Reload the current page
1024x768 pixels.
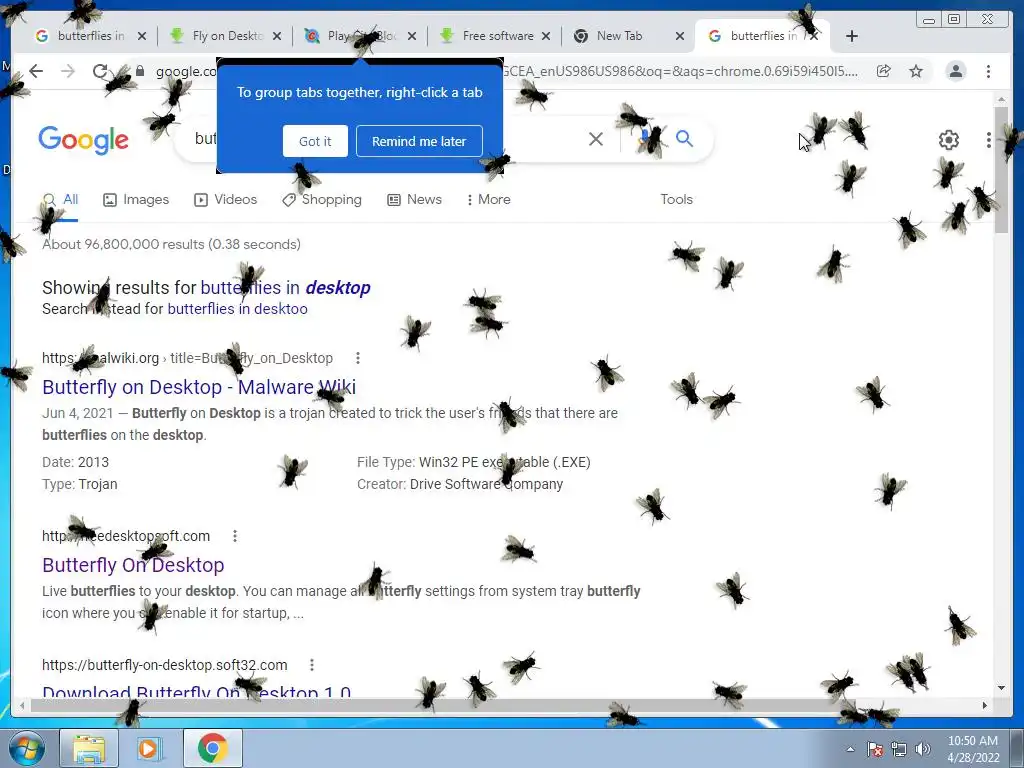(100, 71)
